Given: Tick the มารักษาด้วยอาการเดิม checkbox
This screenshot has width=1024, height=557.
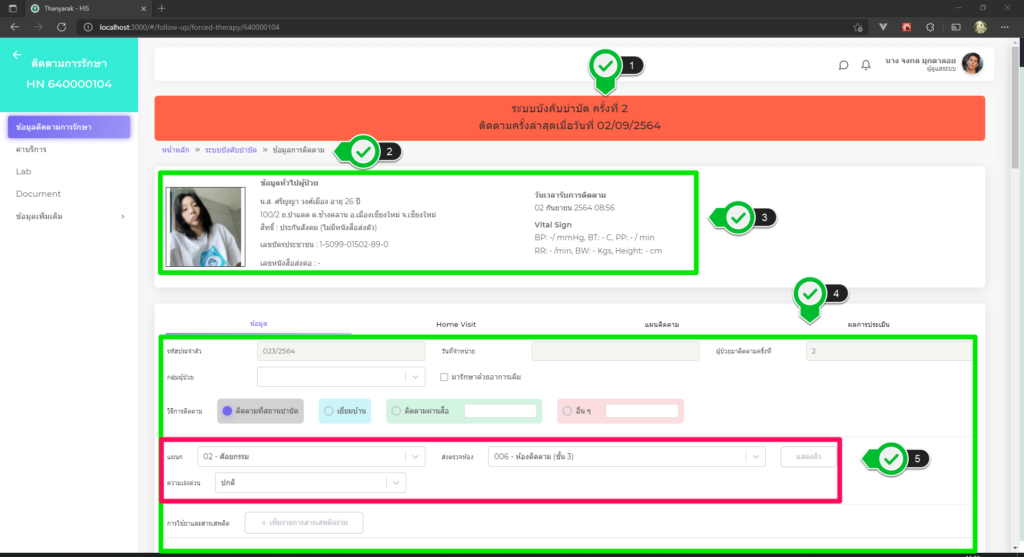Looking at the screenshot, I should pos(445,377).
